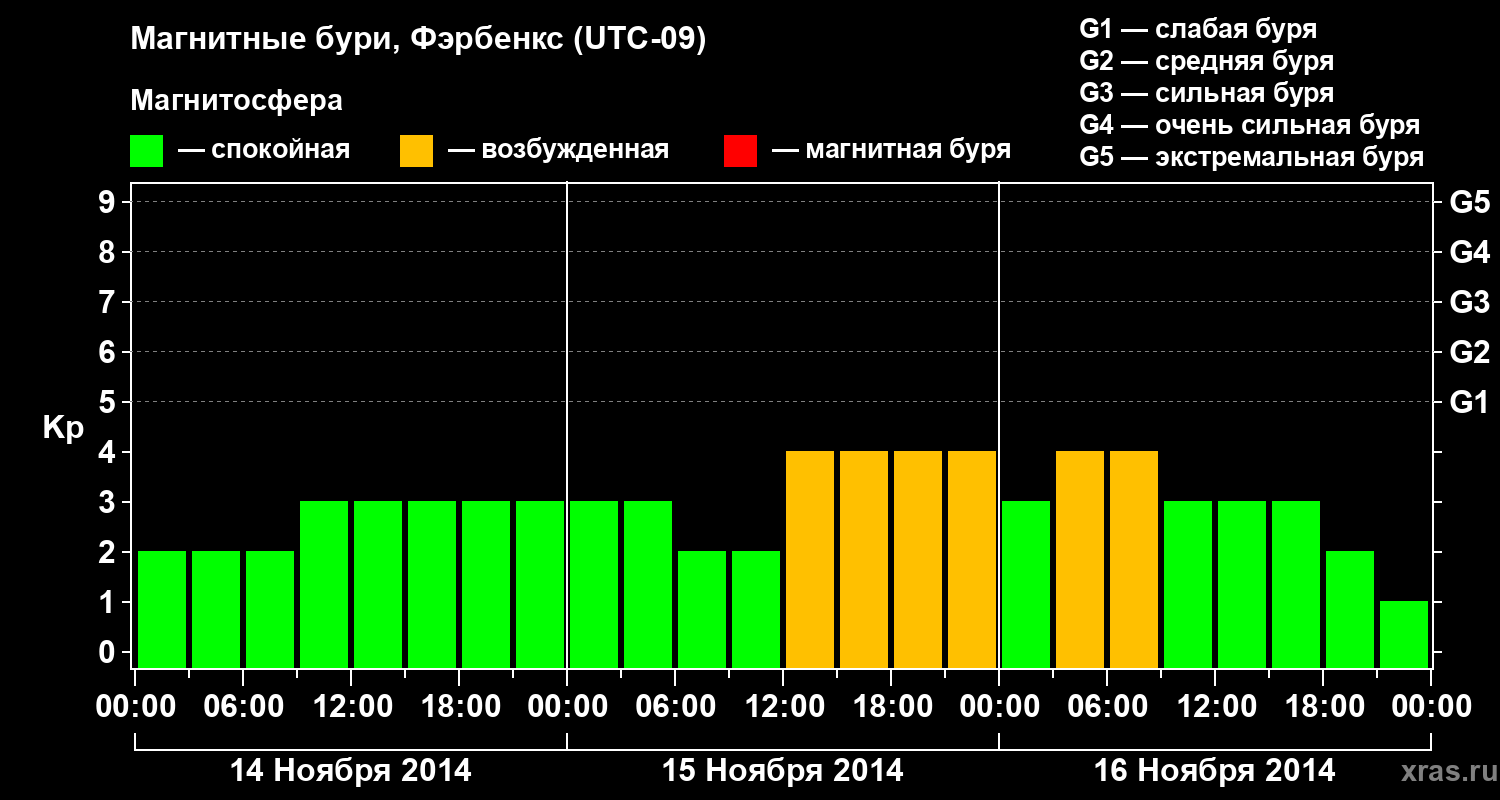Click the first Kp 3 bar on 14 Ноября

pyautogui.click(x=324, y=584)
